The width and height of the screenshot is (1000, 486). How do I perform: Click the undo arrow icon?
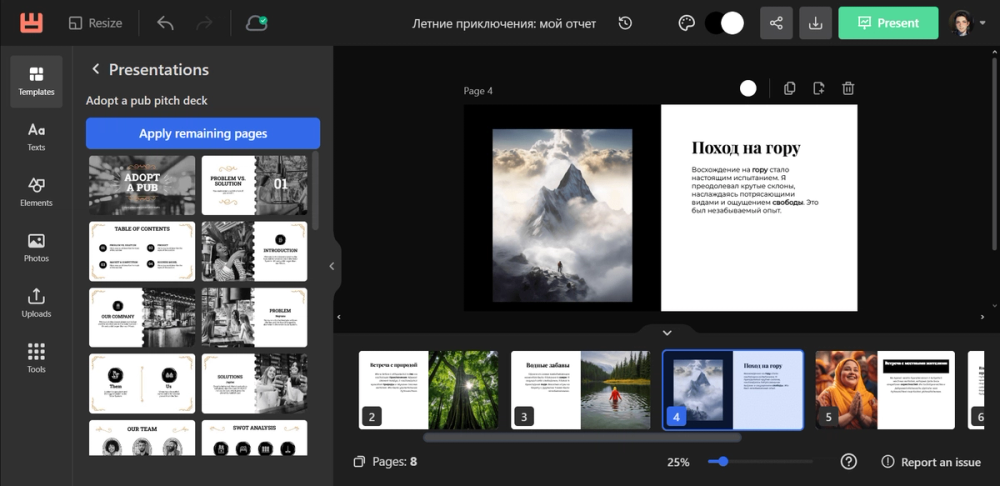coord(165,23)
